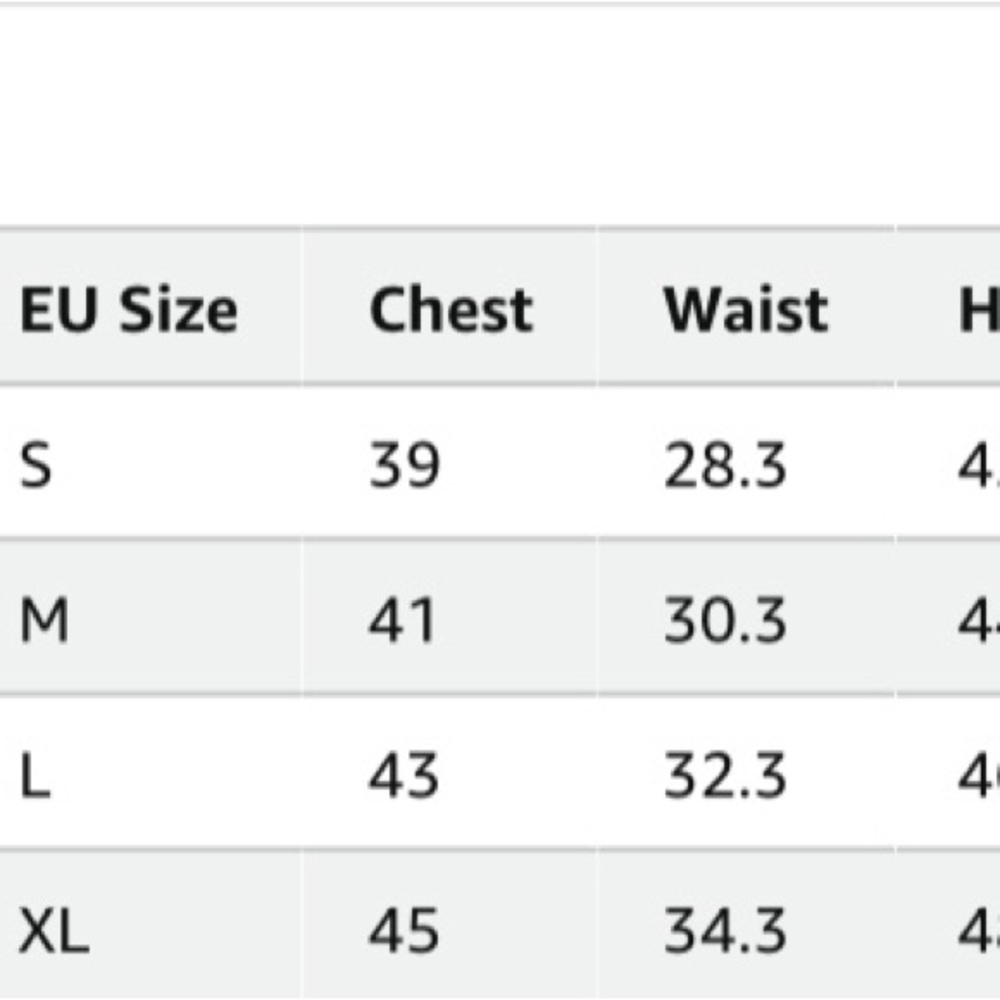
Task: Select the EU Size column header
Action: coord(129,310)
